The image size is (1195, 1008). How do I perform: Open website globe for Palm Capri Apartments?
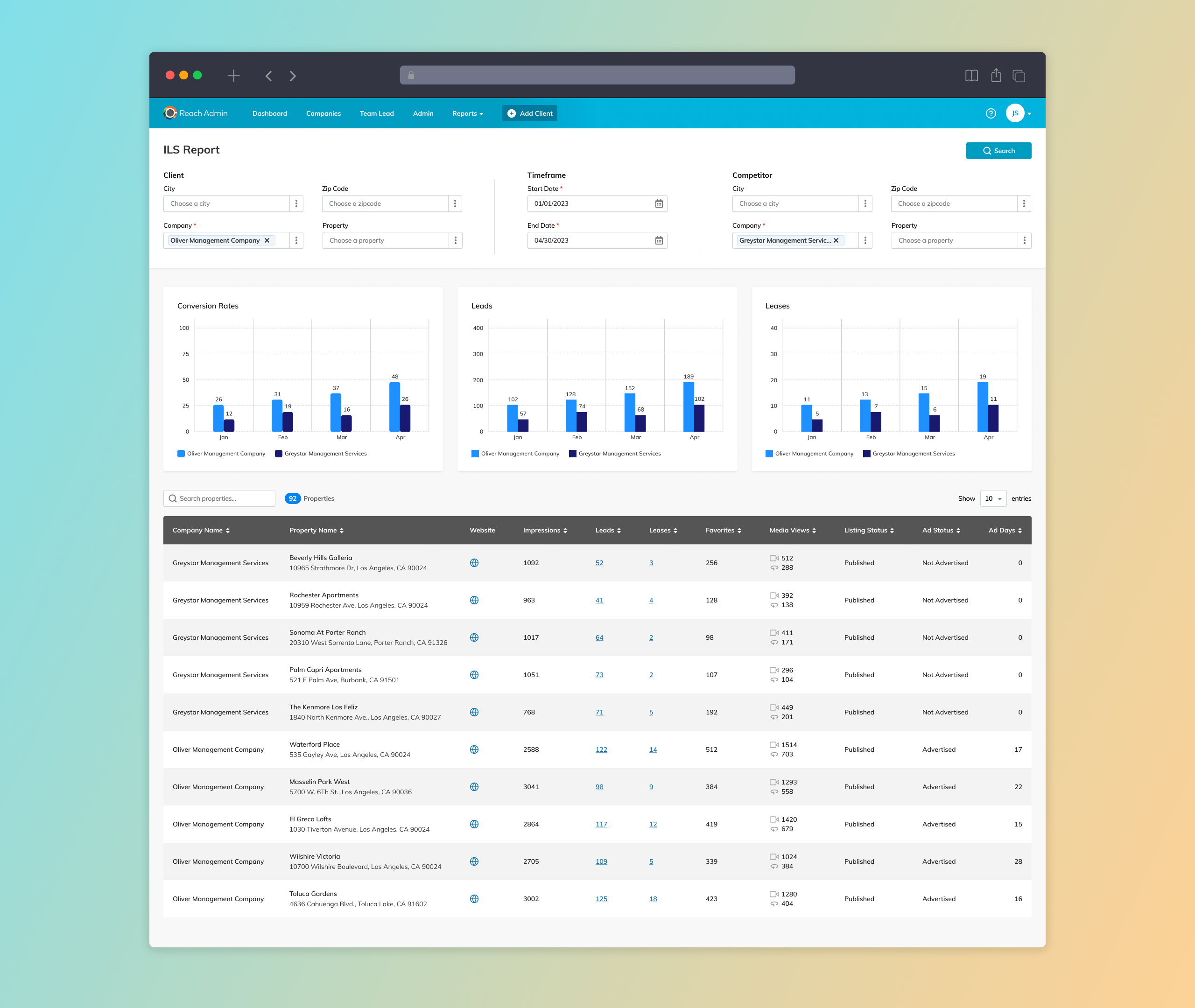(x=474, y=675)
